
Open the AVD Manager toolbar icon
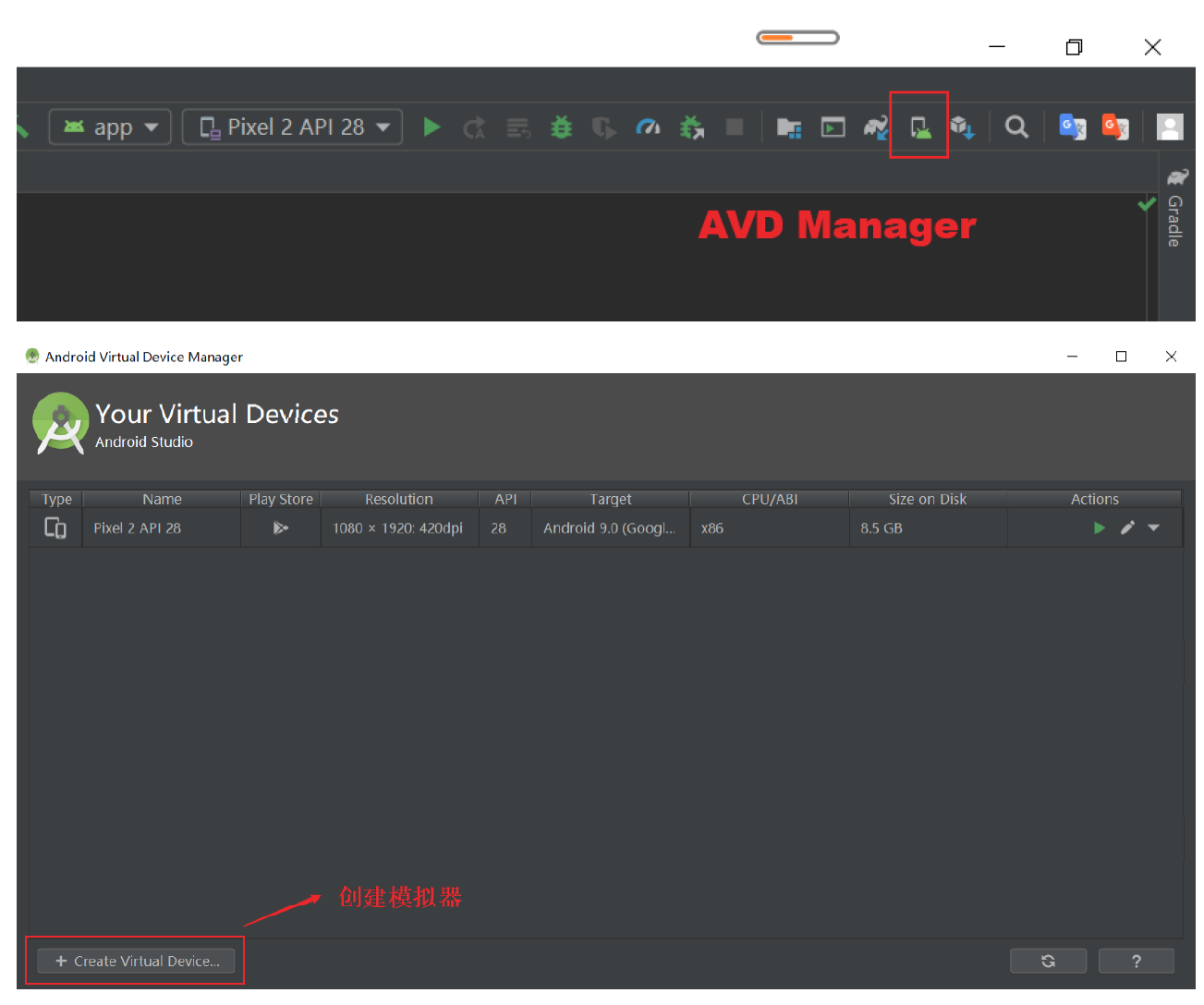[920, 127]
